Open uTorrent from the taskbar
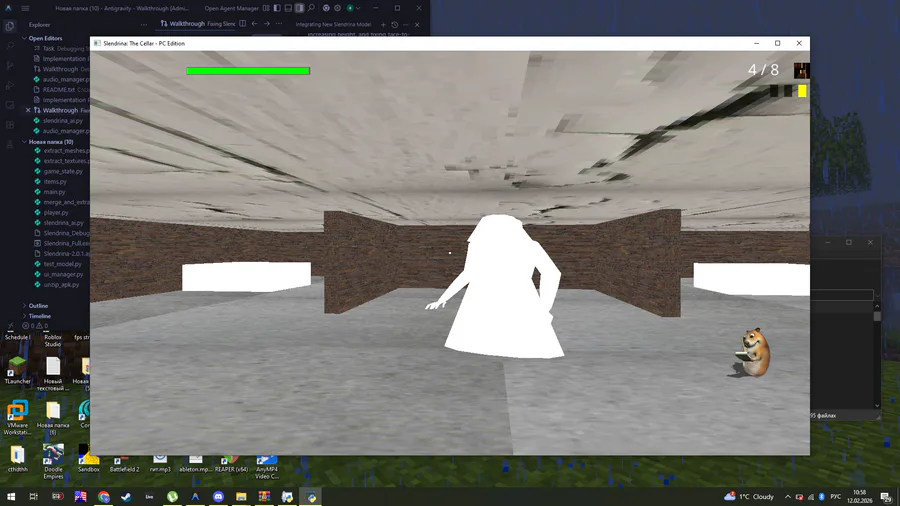This screenshot has height=506, width=900. point(172,497)
